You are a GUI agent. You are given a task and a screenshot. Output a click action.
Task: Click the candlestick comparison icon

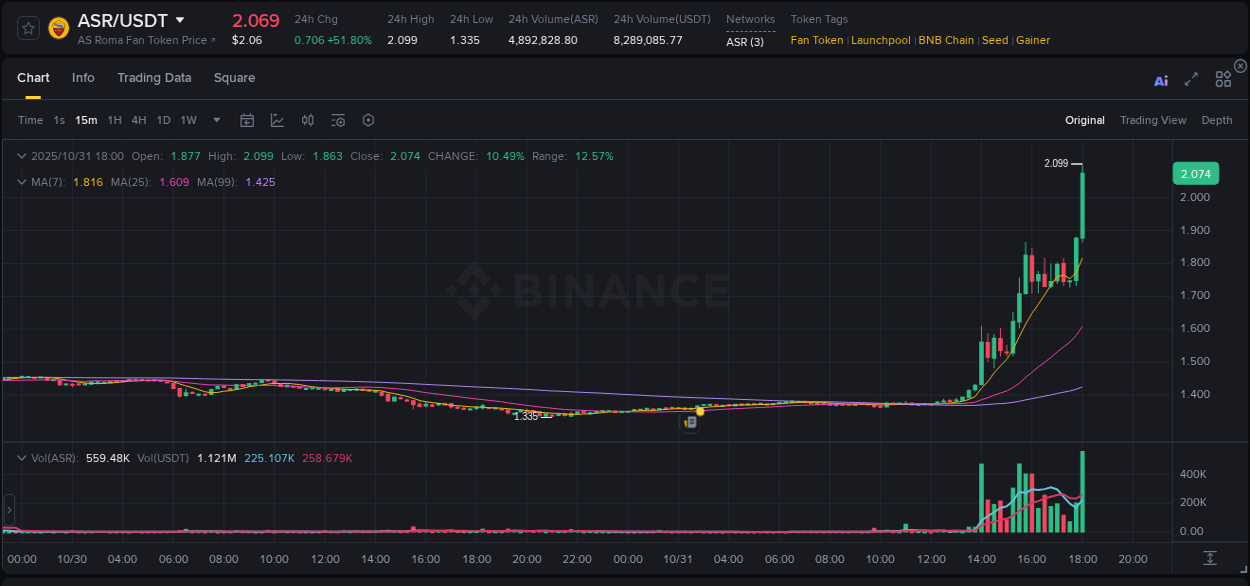point(307,119)
